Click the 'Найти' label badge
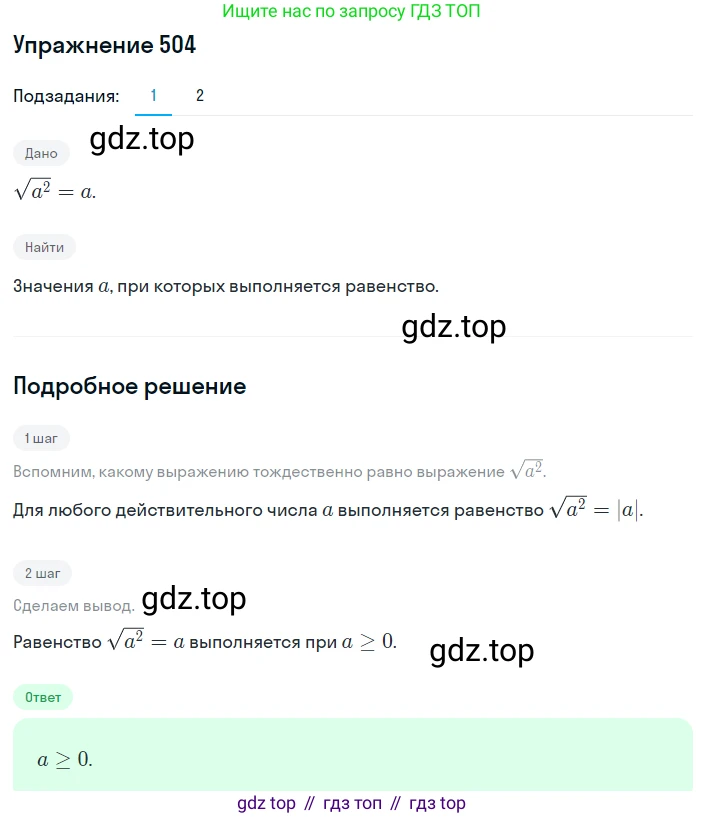 [44, 247]
